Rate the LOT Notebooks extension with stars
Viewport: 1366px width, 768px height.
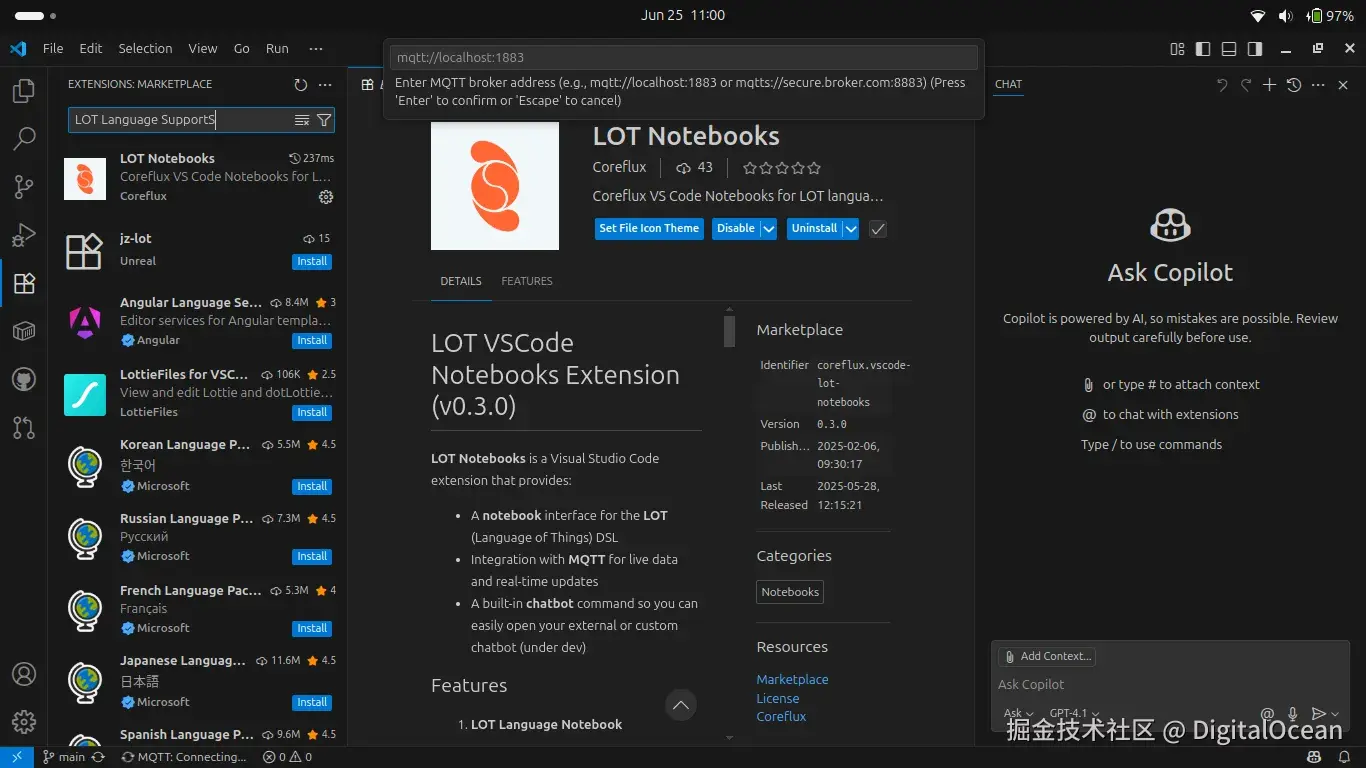click(781, 168)
